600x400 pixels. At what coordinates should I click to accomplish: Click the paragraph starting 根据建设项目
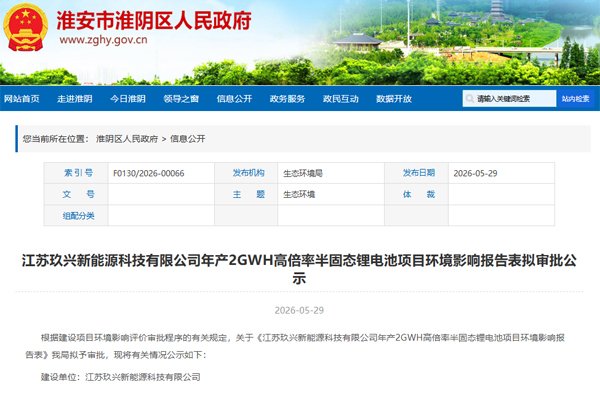click(x=295, y=346)
